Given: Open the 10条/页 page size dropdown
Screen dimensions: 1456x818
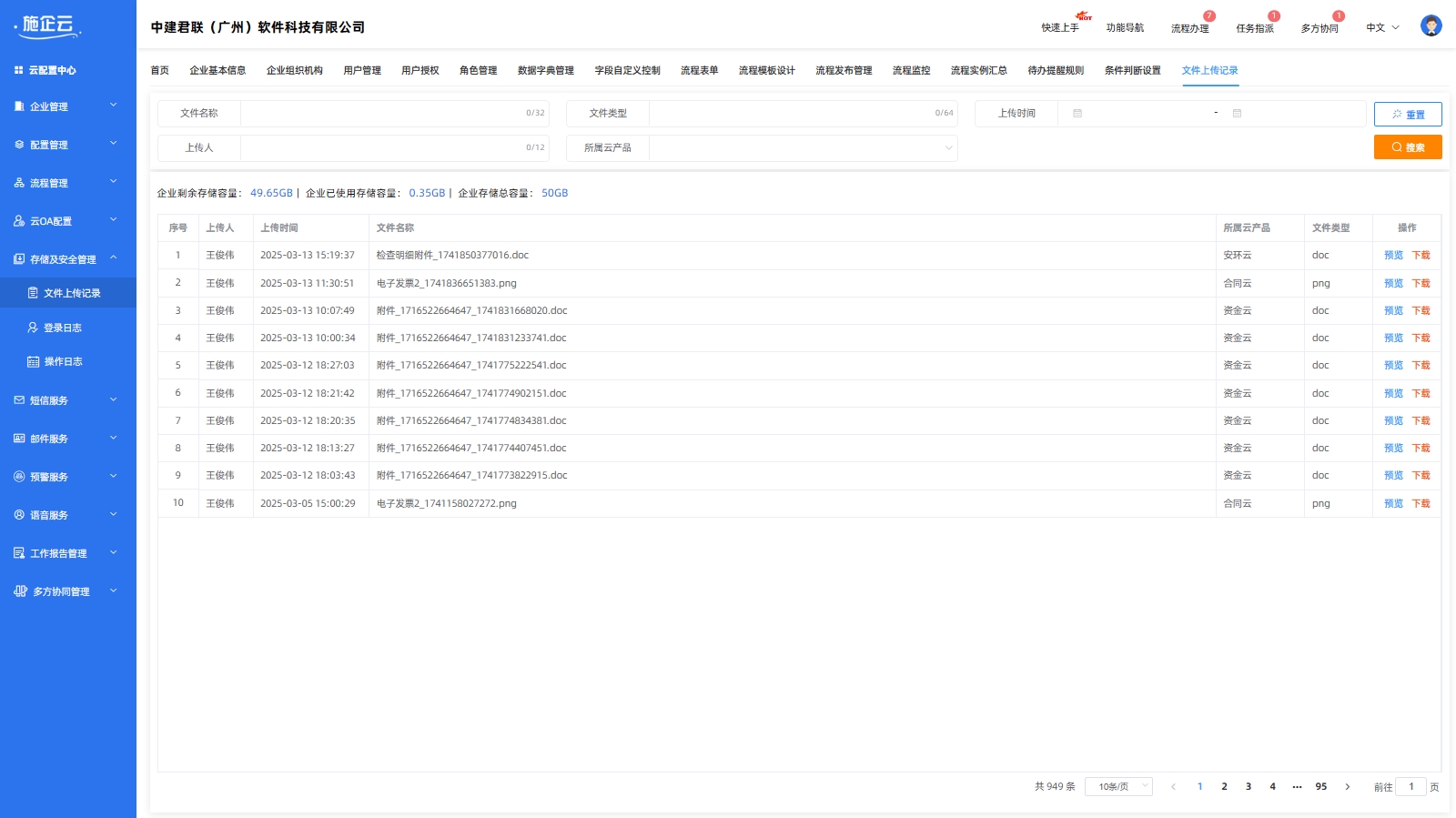Looking at the screenshot, I should coord(1118,787).
